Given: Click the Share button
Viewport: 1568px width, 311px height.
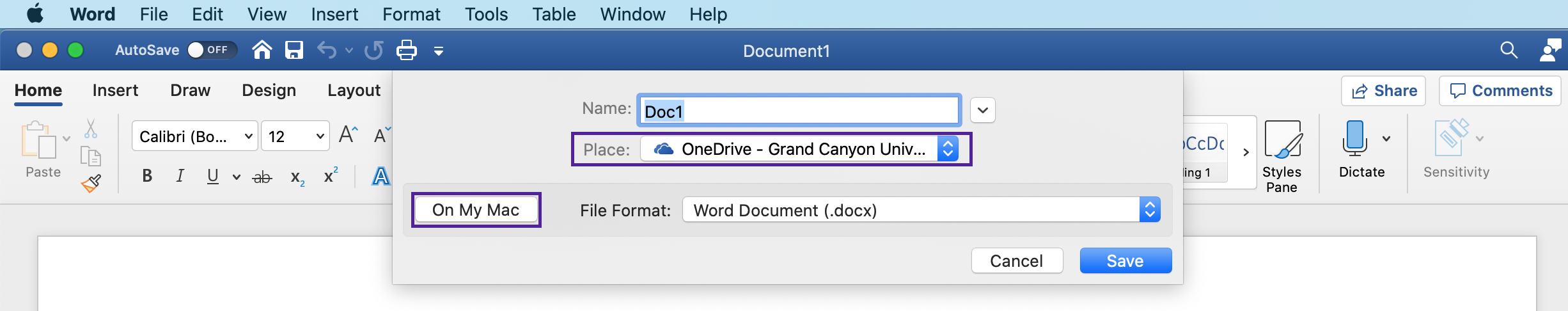Looking at the screenshot, I should (1384, 91).
